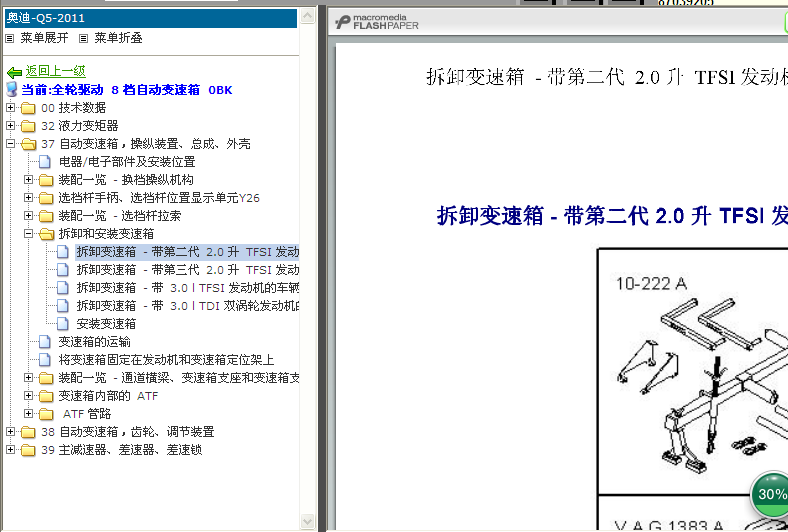
Task: Expand 选档杆手柄、选档杆位置显示单元Y26 node
Action: [29, 197]
